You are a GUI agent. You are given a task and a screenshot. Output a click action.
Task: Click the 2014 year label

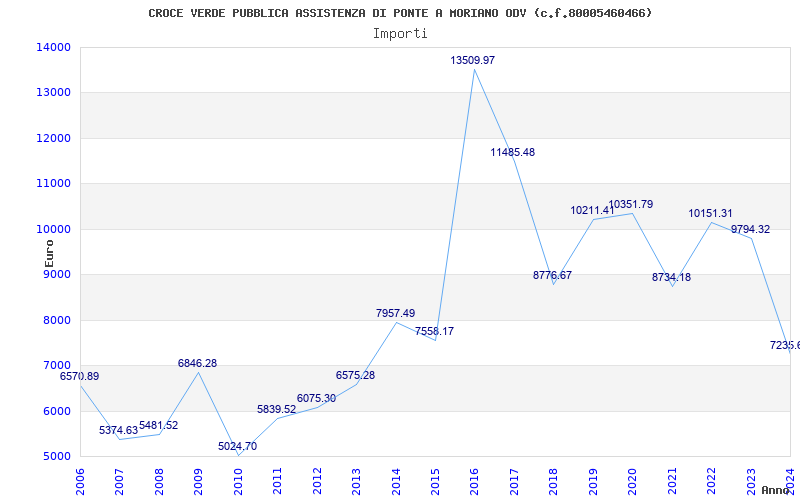click(396, 481)
